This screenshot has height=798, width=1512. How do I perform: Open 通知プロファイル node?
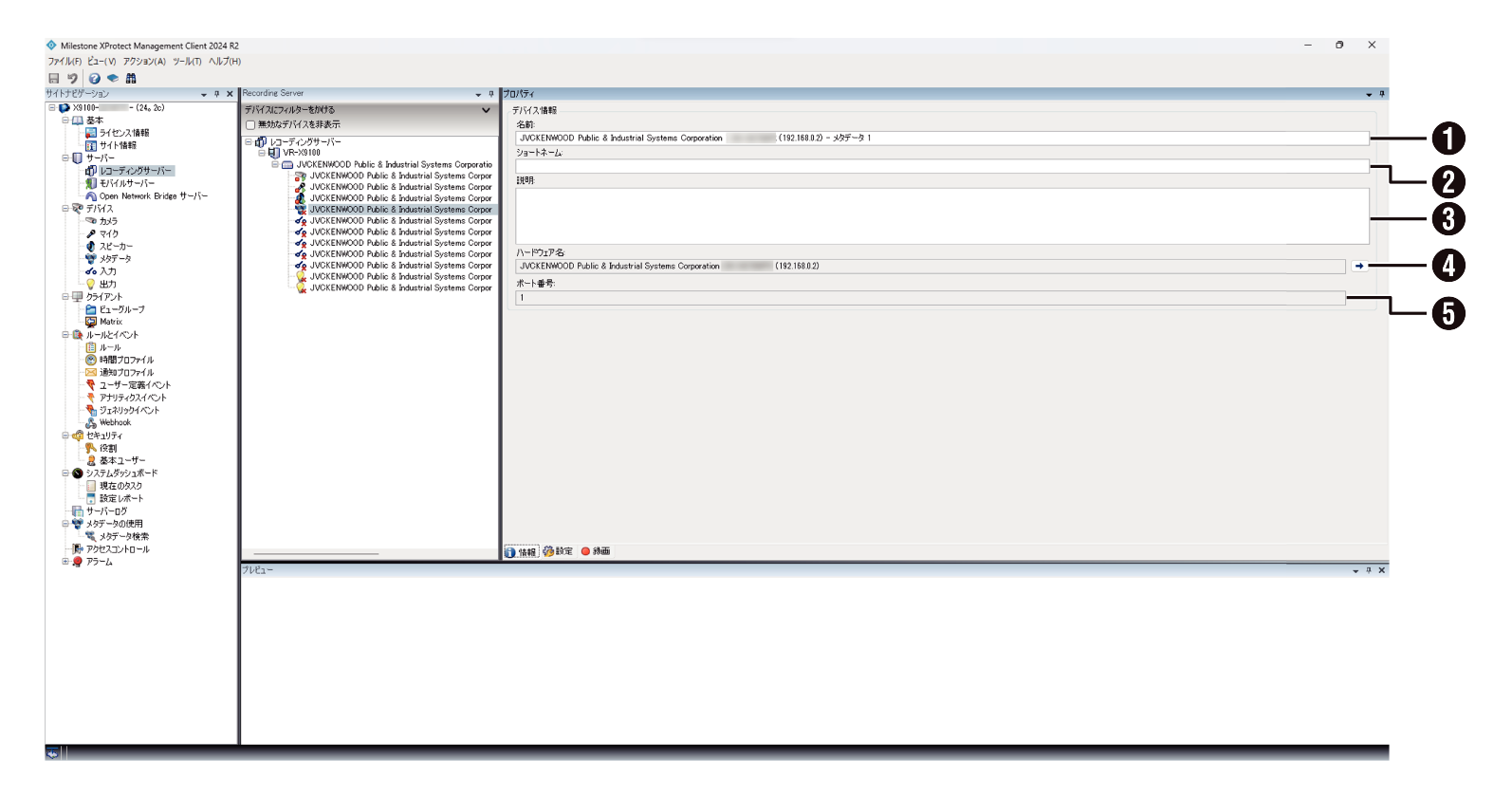point(126,372)
